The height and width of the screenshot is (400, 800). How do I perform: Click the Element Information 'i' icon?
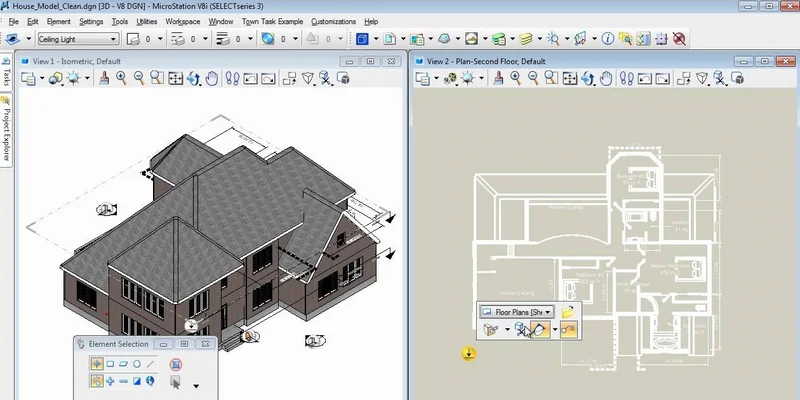(607, 39)
